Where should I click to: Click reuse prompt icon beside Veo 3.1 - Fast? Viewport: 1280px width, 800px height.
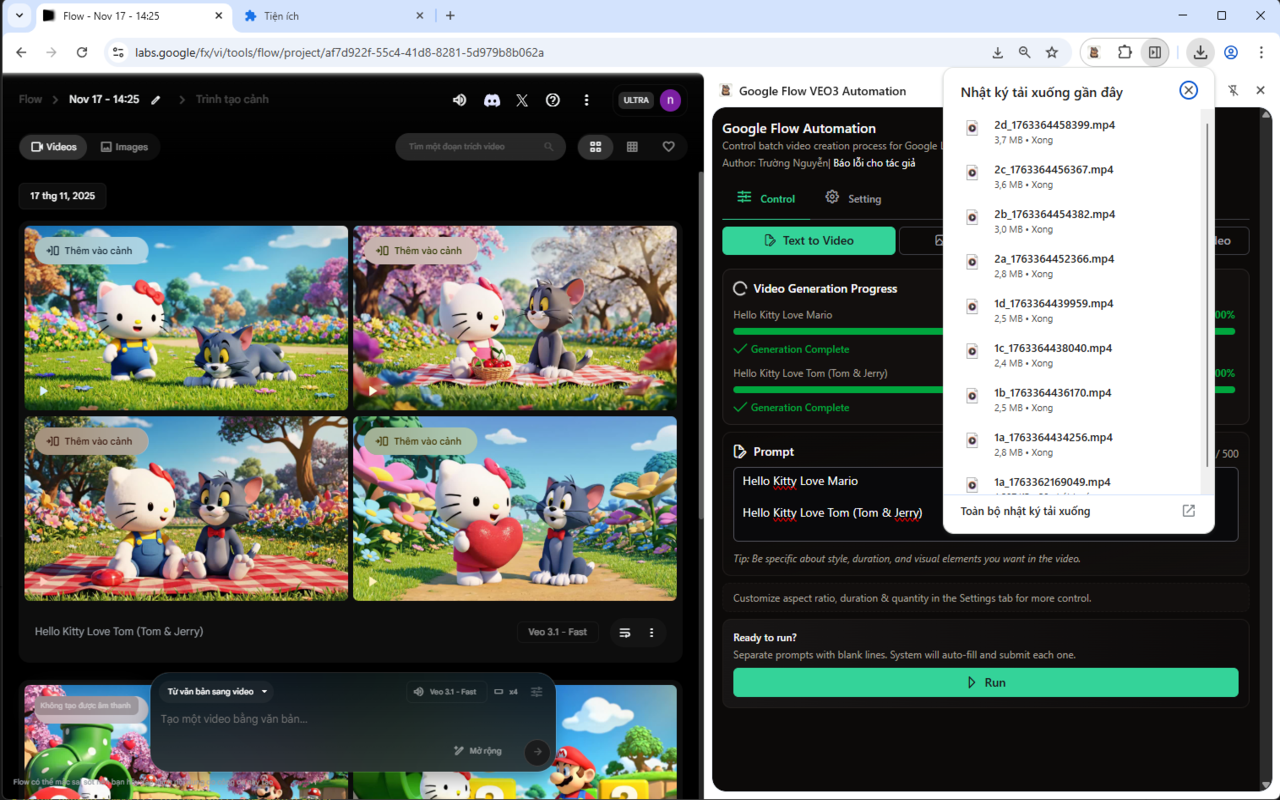pyautogui.click(x=625, y=632)
